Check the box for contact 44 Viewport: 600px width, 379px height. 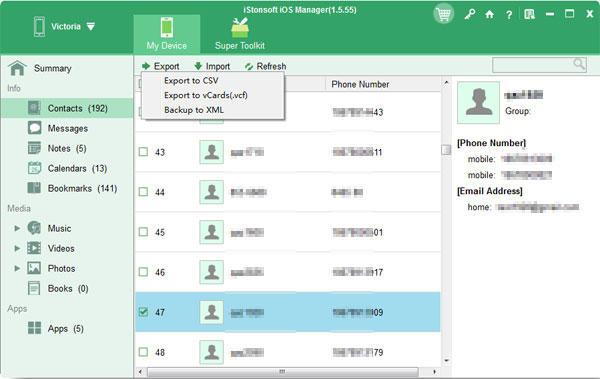[x=143, y=192]
